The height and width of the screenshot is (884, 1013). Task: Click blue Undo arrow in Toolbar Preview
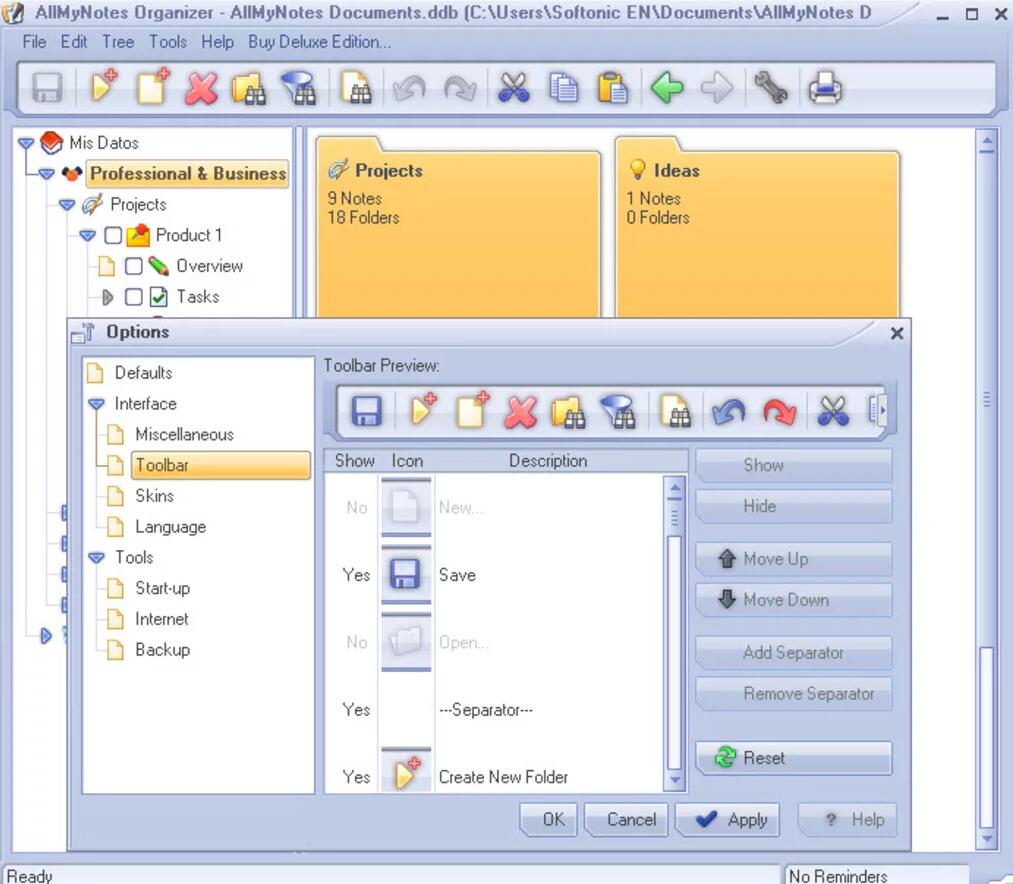729,412
